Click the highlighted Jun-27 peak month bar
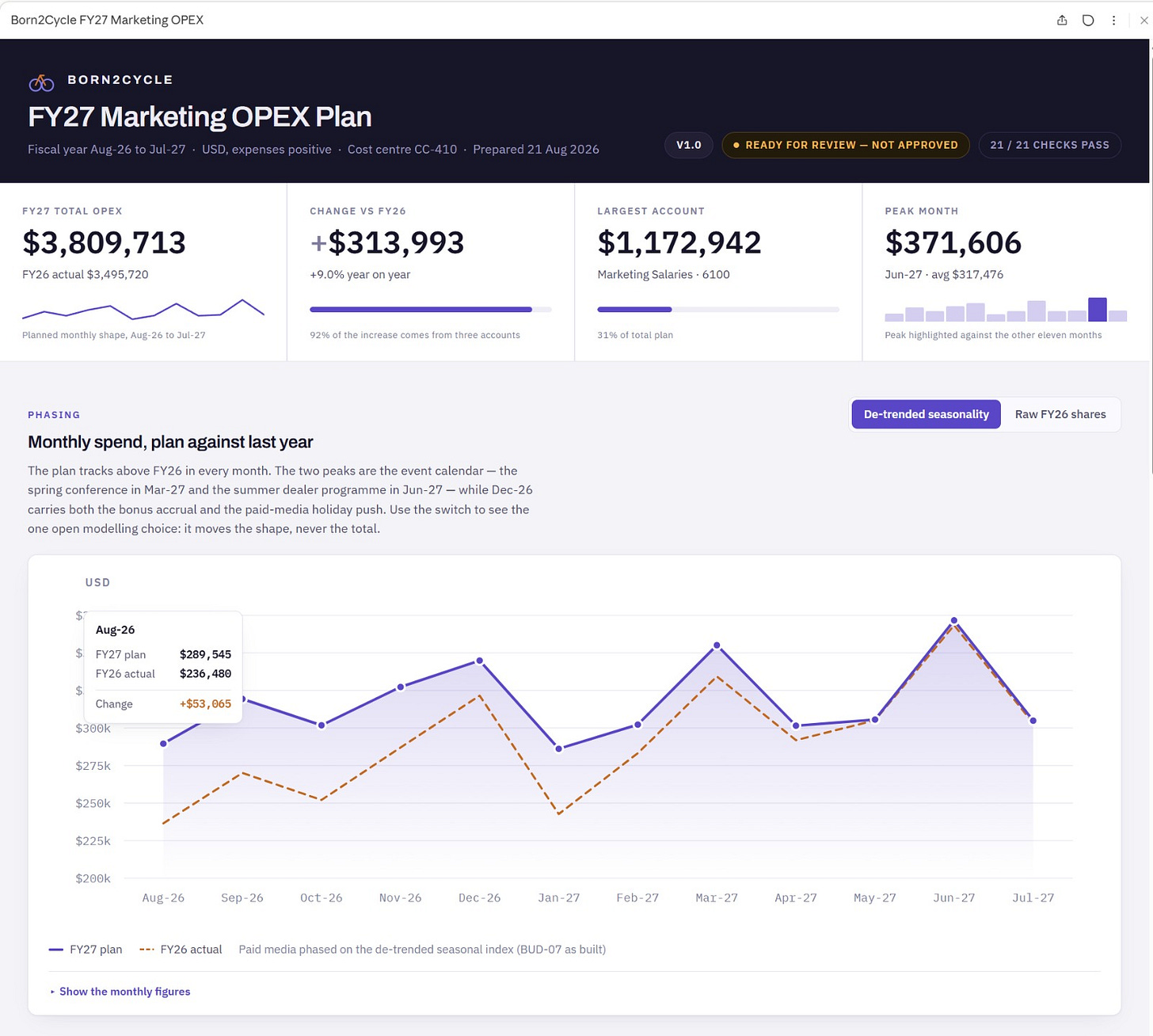Image resolution: width=1153 pixels, height=1036 pixels. pos(1097,310)
